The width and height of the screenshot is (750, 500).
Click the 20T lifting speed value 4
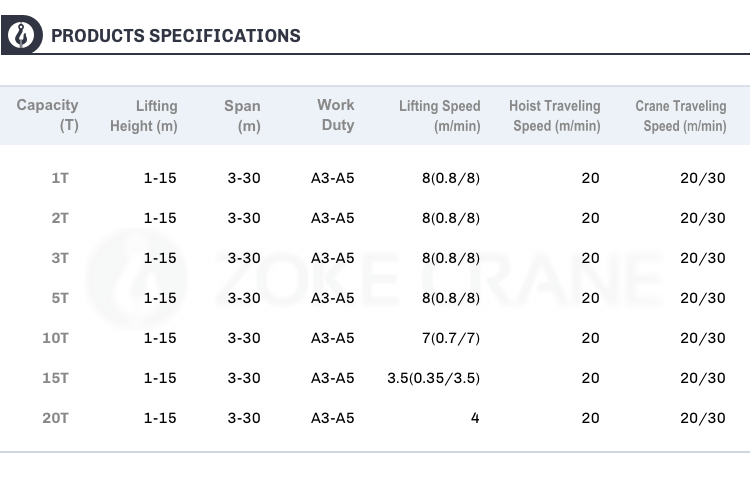(475, 418)
